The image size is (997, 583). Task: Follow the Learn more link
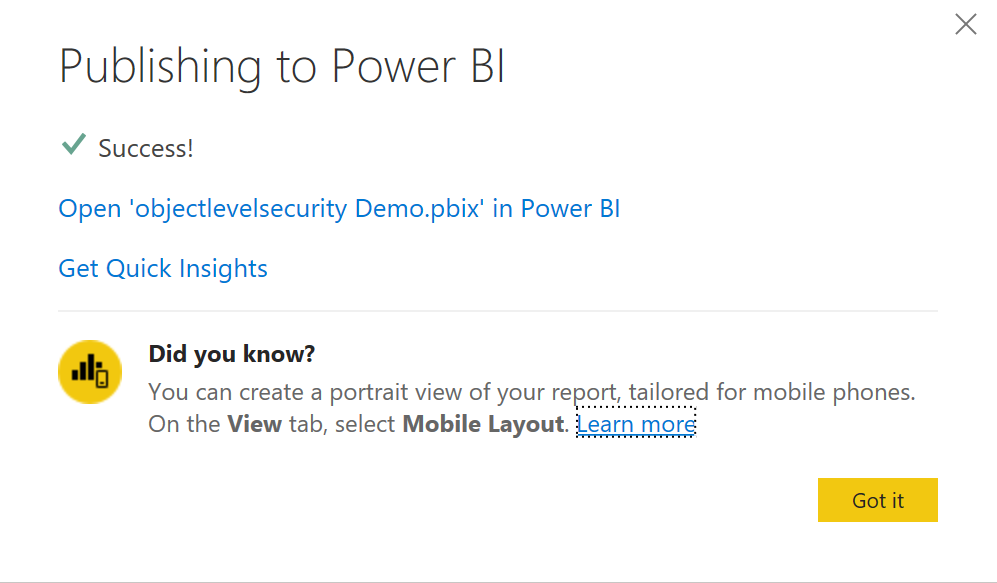(635, 424)
